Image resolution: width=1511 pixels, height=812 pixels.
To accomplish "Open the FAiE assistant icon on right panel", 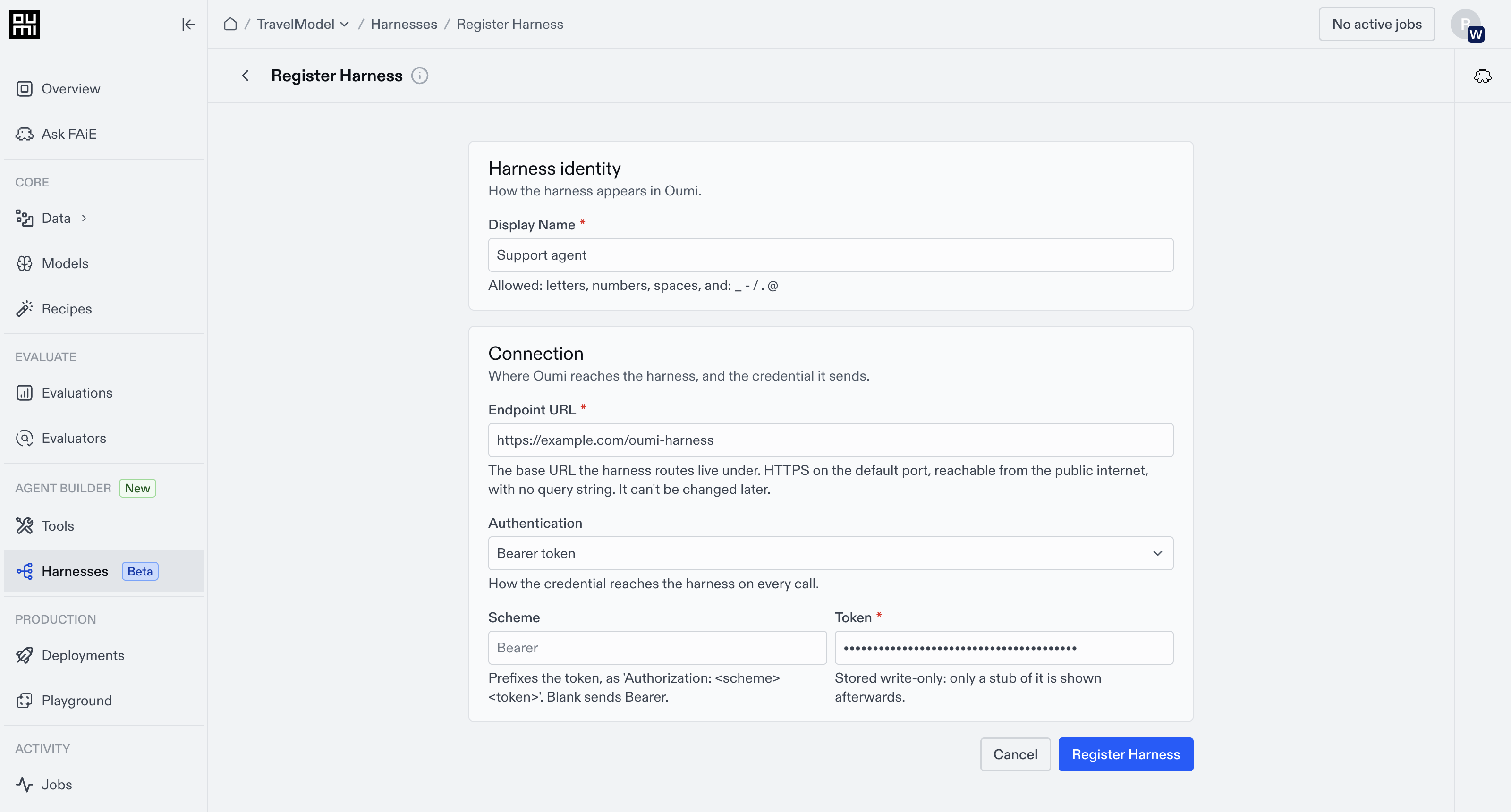I will pyautogui.click(x=1482, y=76).
